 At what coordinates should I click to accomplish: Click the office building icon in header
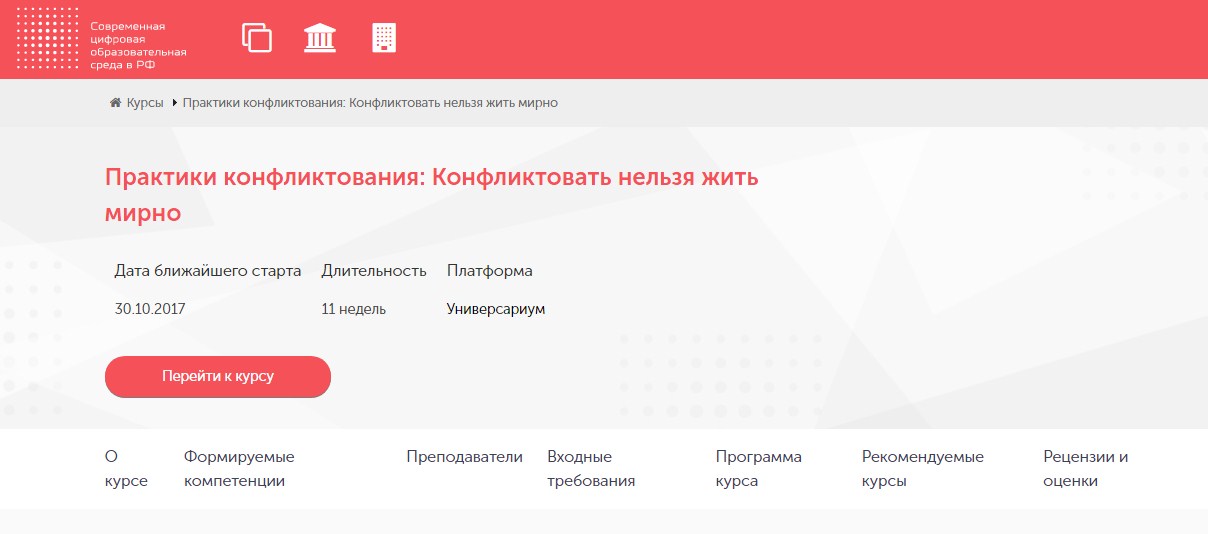(x=384, y=38)
